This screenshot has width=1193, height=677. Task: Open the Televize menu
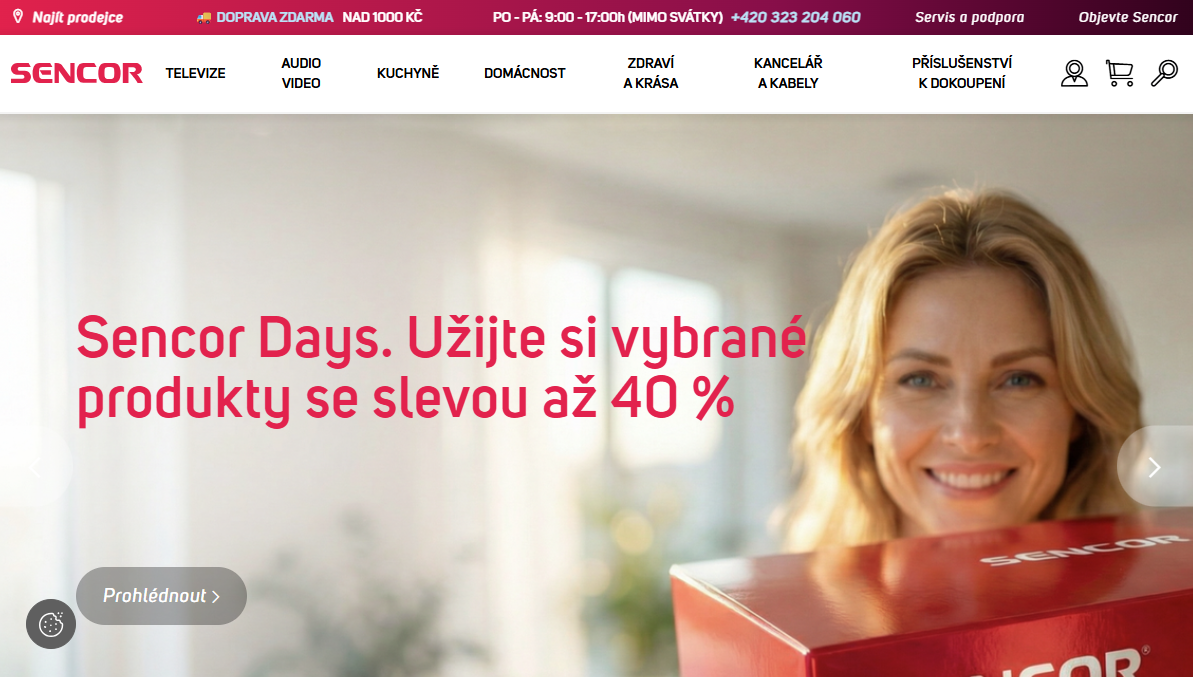(196, 73)
